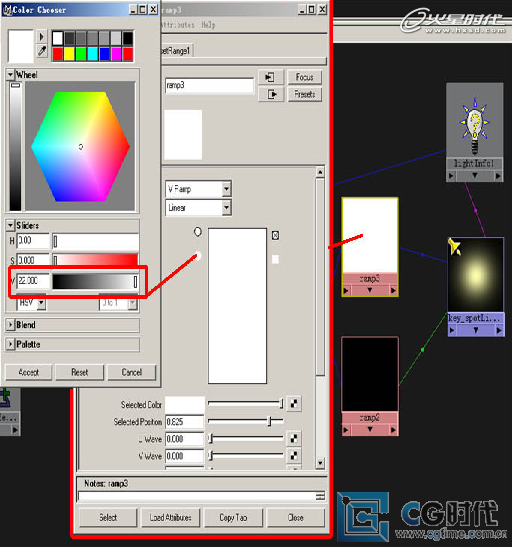Click the map checker icon beside V Wave
512x547 pixels.
coord(294,455)
